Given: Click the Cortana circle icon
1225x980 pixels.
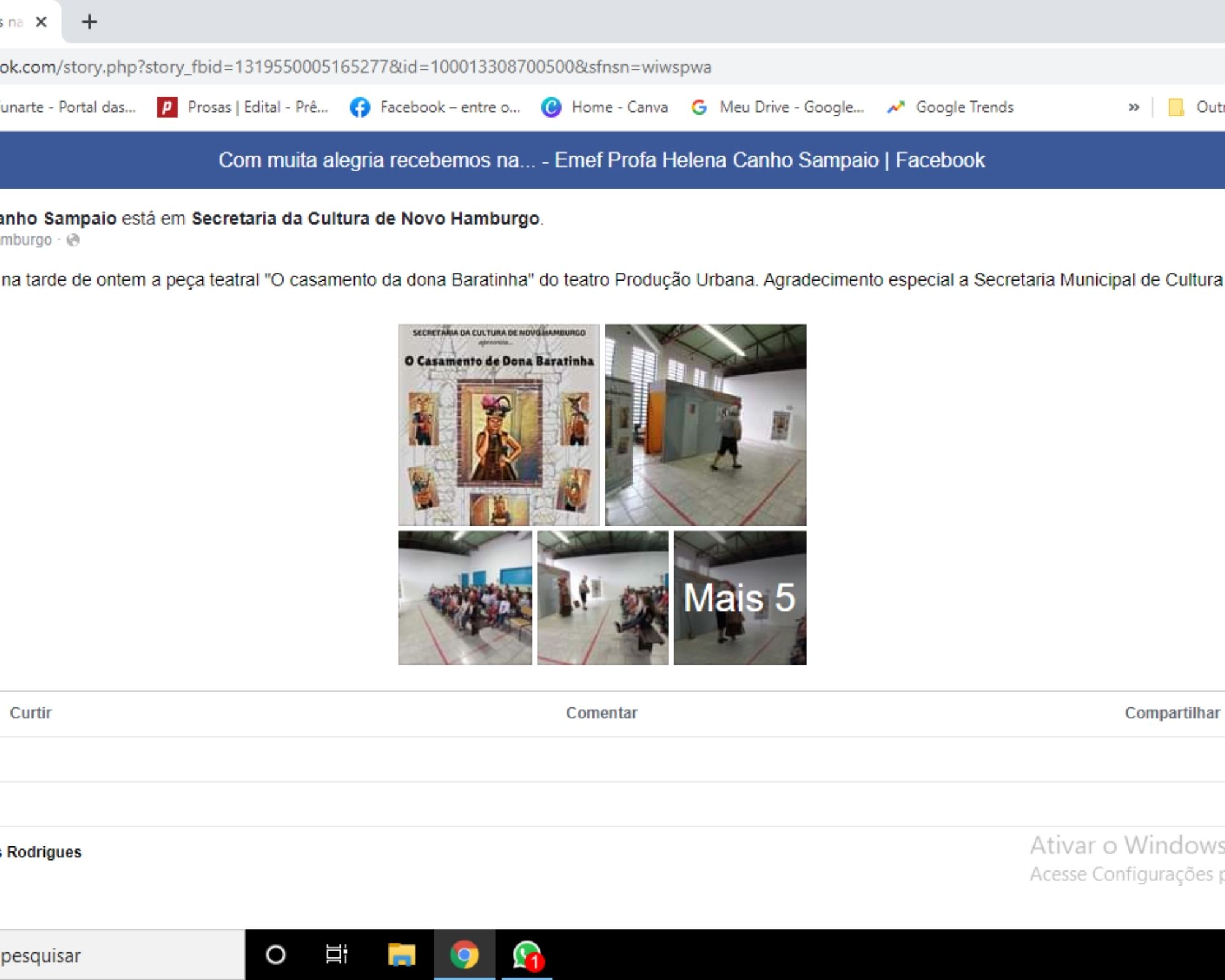Looking at the screenshot, I should 276,955.
